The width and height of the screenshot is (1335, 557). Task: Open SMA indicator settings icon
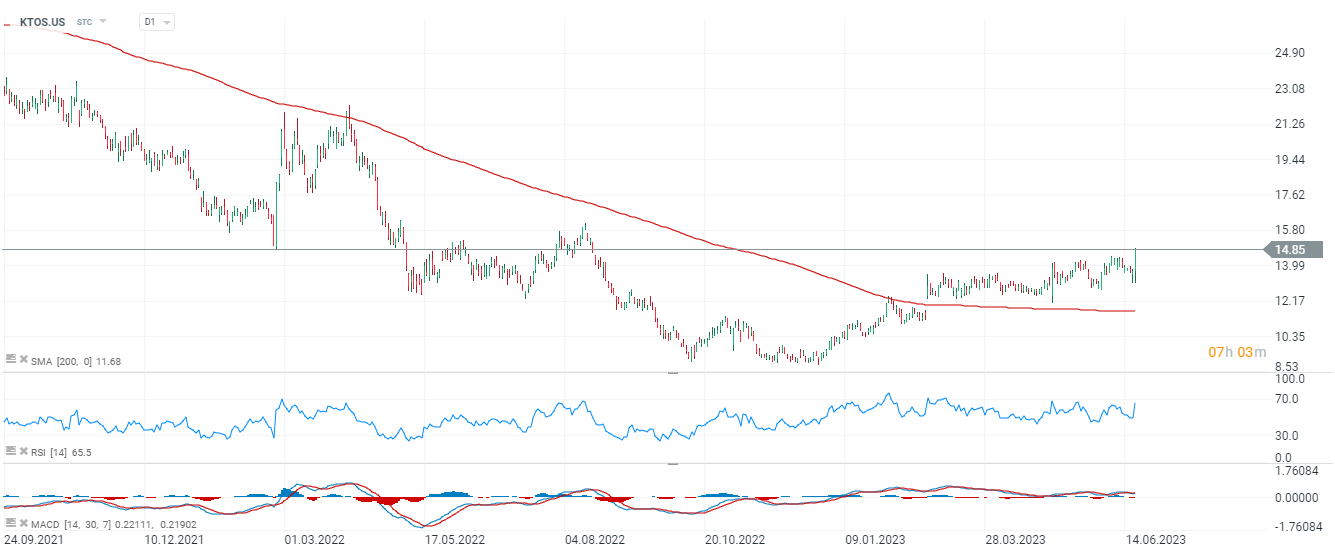point(11,360)
